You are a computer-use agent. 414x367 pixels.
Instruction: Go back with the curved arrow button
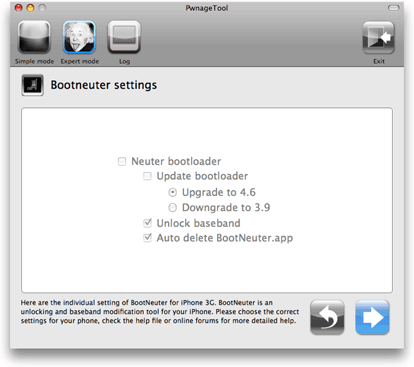coord(327,317)
